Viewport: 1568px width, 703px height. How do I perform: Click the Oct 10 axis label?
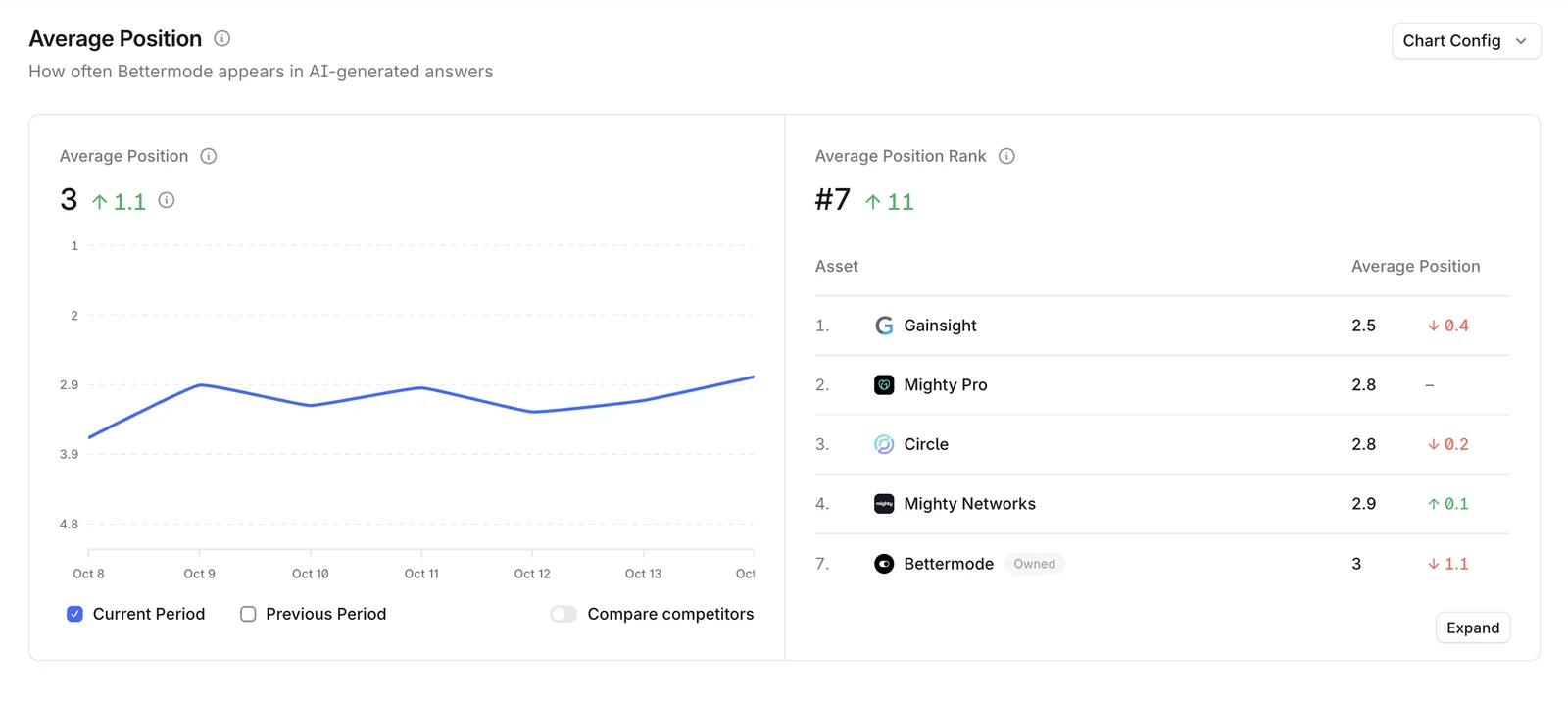(311, 574)
